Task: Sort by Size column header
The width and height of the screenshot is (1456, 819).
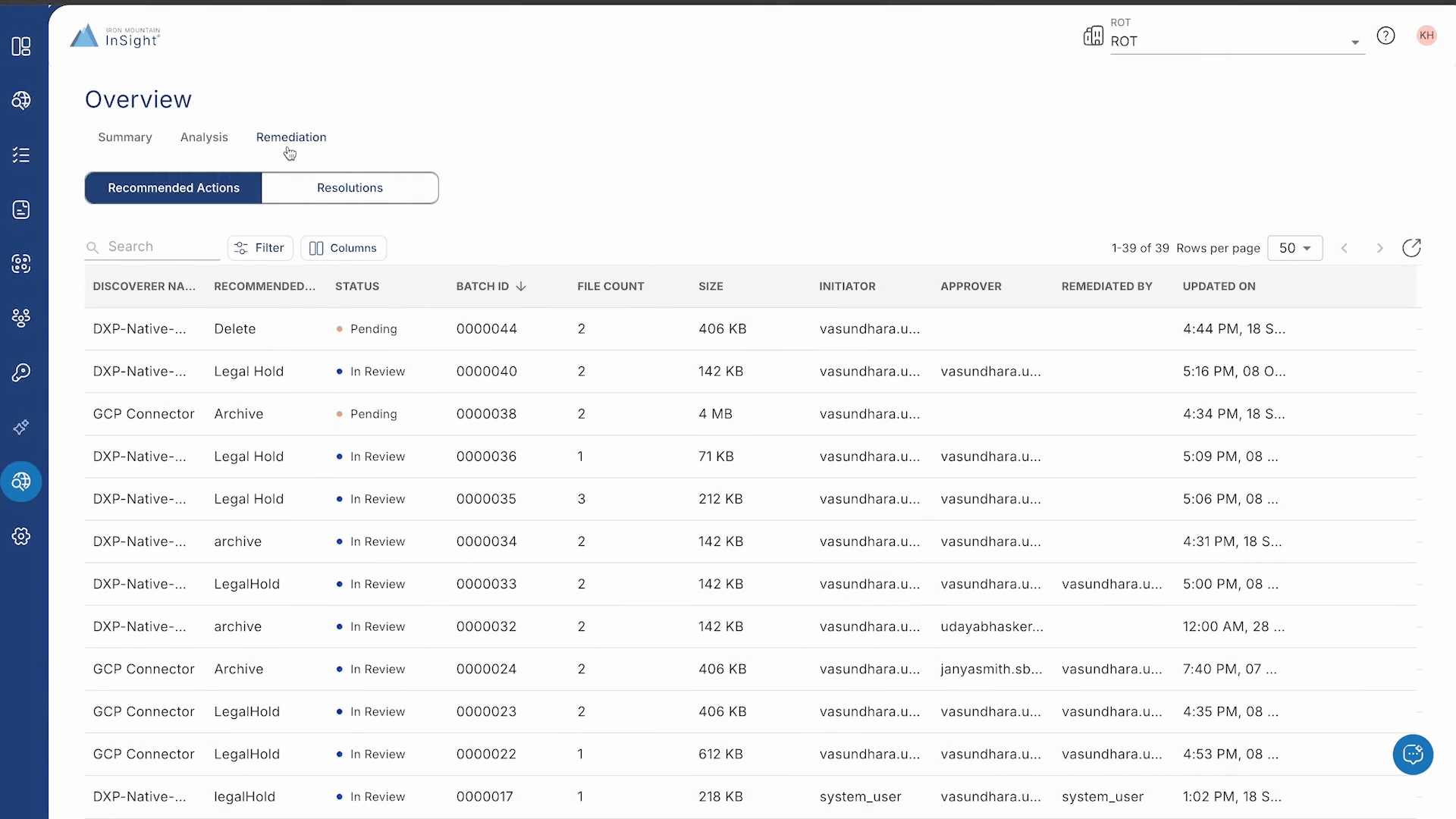Action: [x=711, y=286]
